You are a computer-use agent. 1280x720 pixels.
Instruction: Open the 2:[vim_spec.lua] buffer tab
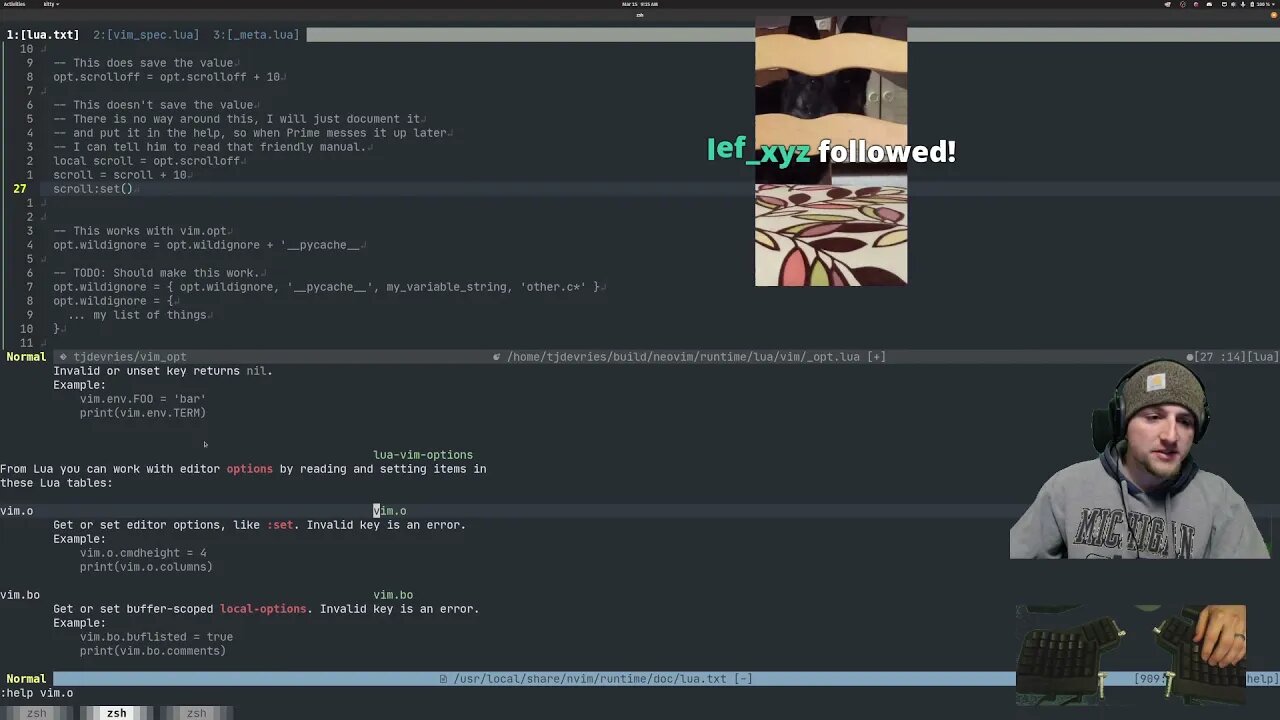click(x=146, y=35)
